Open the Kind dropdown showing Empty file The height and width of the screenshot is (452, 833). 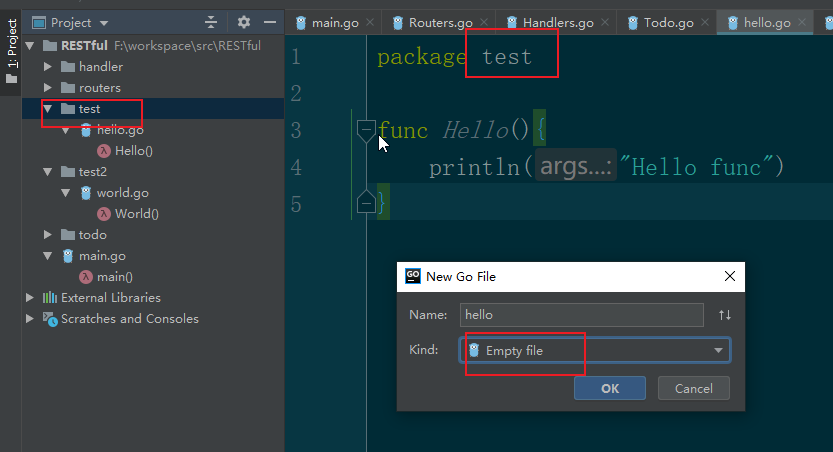click(x=595, y=351)
